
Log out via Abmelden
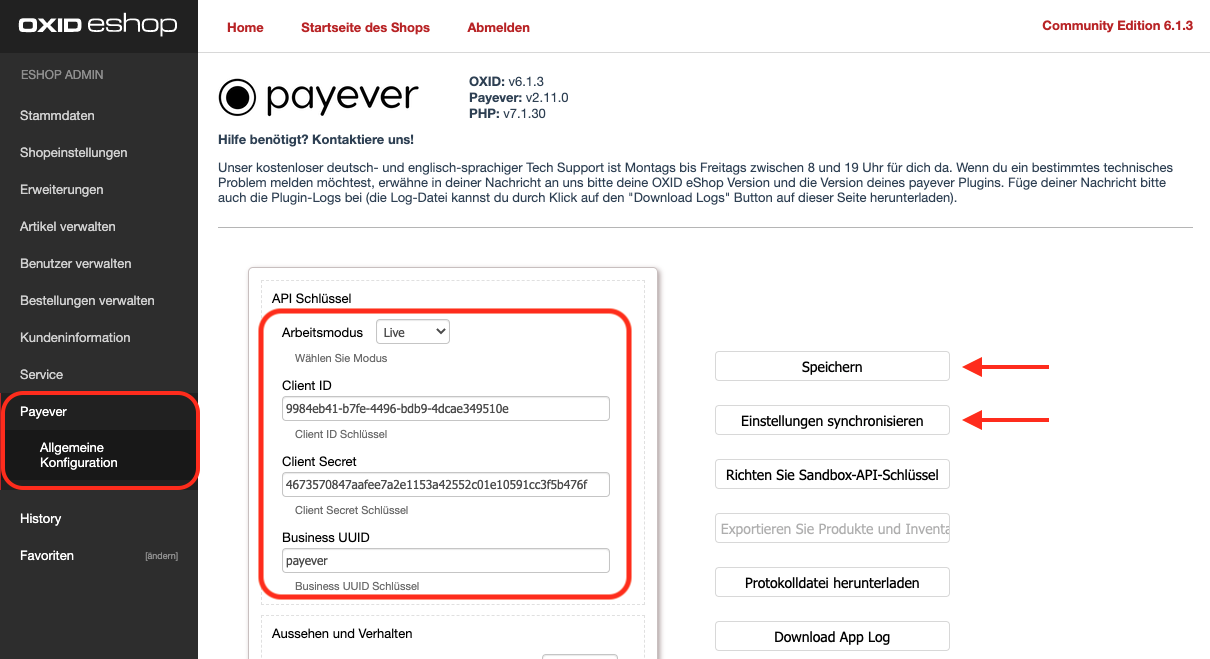pyautogui.click(x=498, y=27)
